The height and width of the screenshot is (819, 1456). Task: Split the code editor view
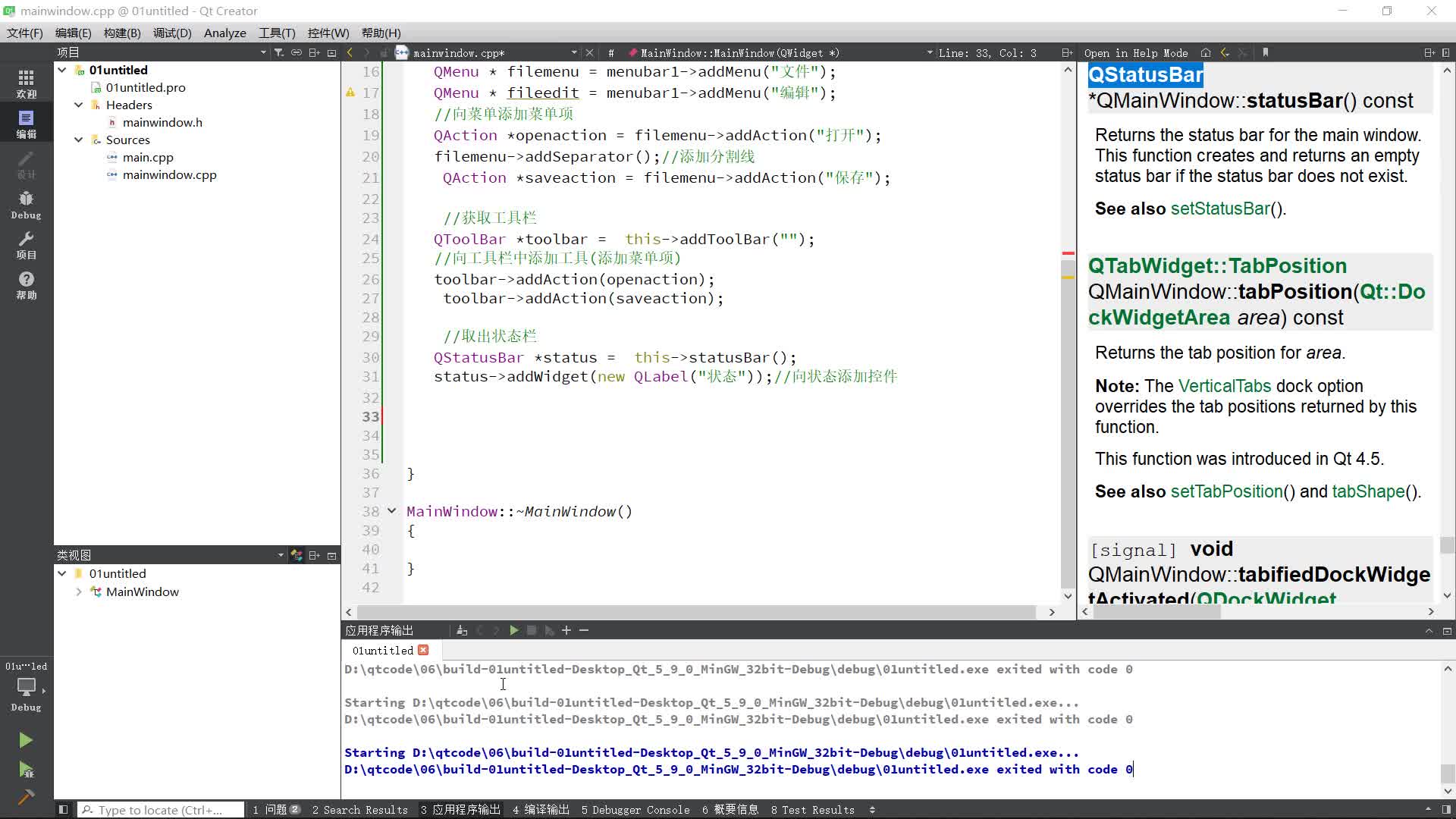pyautogui.click(x=1067, y=52)
